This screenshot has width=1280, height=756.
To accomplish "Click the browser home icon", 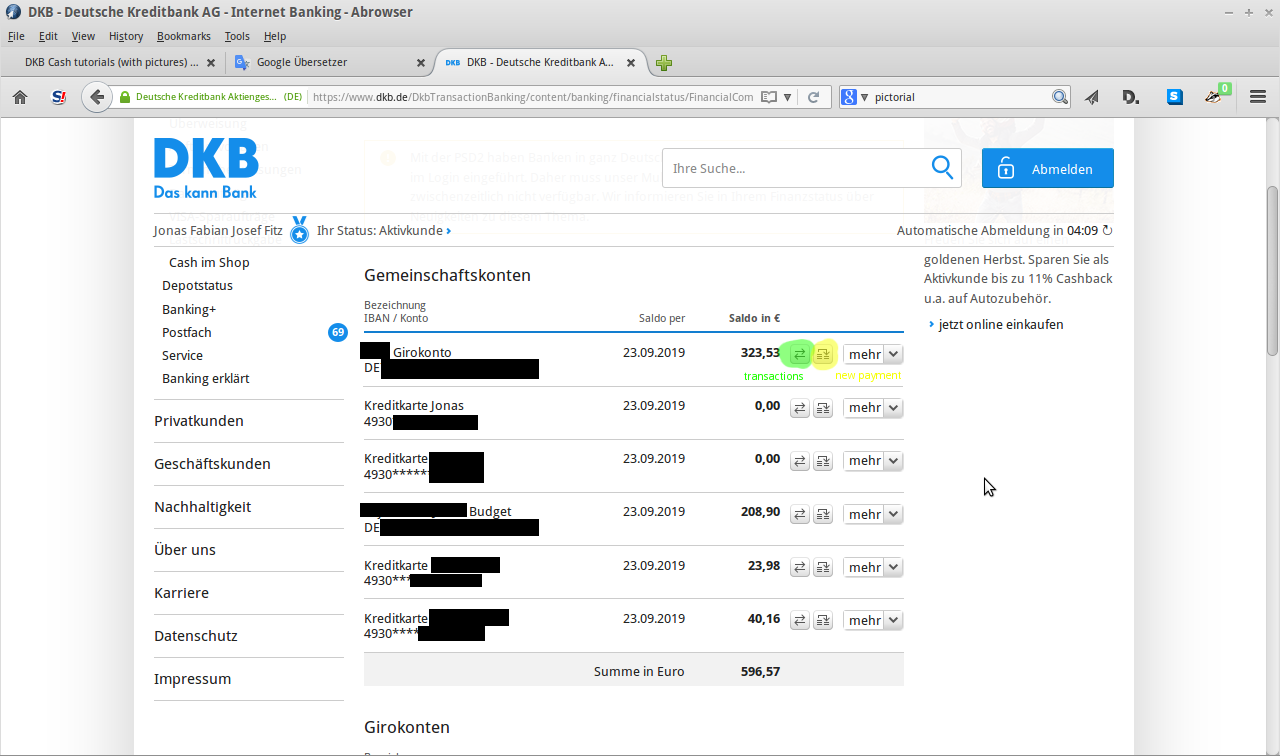I will (20, 97).
